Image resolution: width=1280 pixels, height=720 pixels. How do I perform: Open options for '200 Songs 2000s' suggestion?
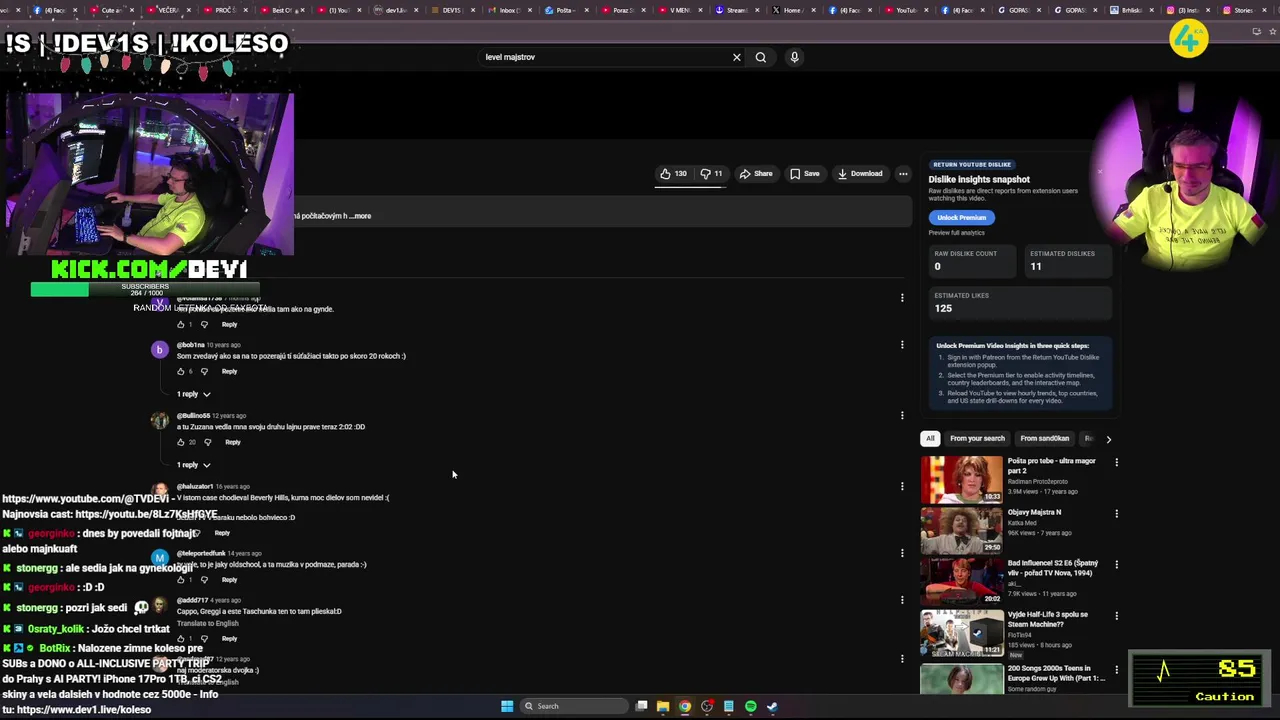tap(1116, 669)
